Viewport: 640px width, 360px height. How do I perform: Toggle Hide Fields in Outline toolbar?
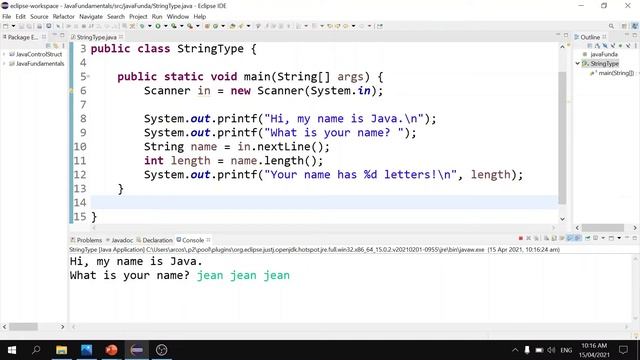tap(605, 46)
